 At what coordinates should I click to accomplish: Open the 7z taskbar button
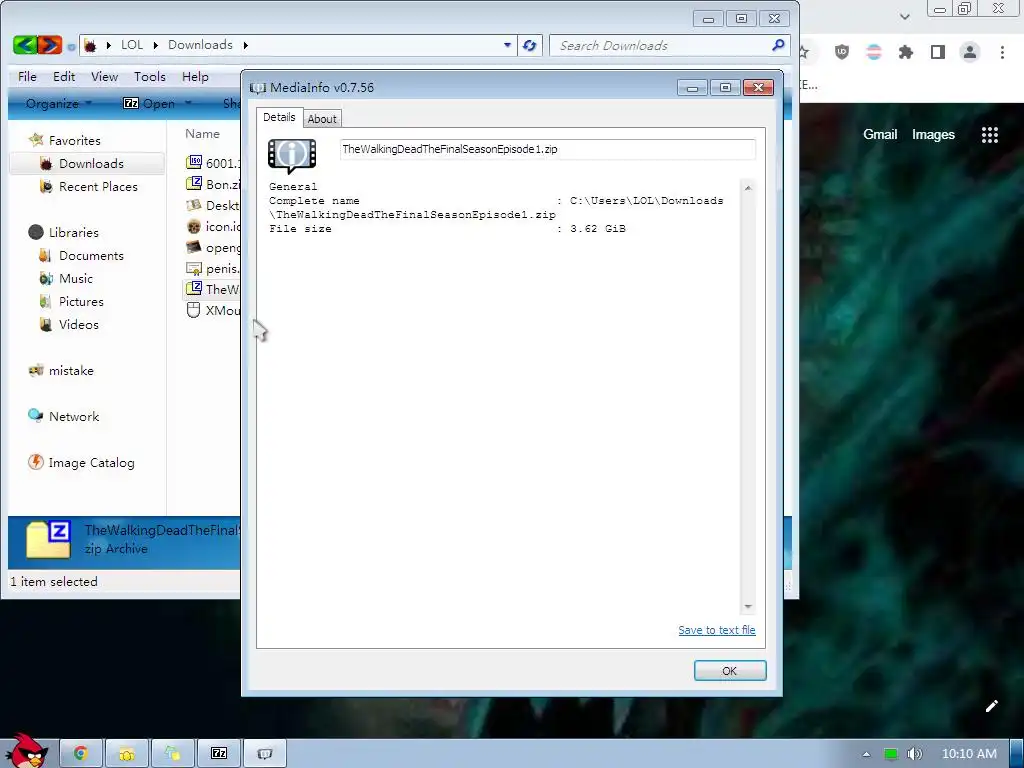click(219, 754)
